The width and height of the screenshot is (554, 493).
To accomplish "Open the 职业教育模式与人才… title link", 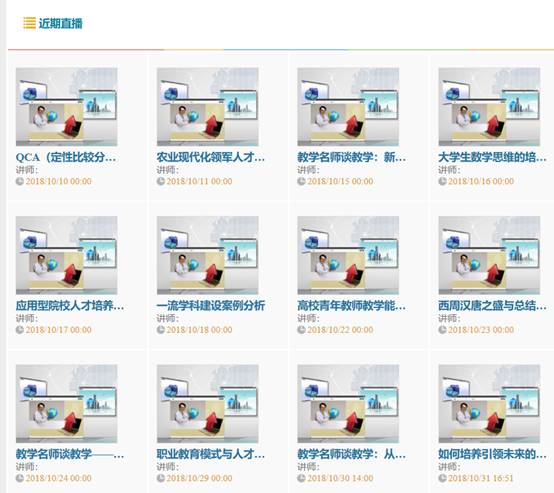I will [211, 454].
